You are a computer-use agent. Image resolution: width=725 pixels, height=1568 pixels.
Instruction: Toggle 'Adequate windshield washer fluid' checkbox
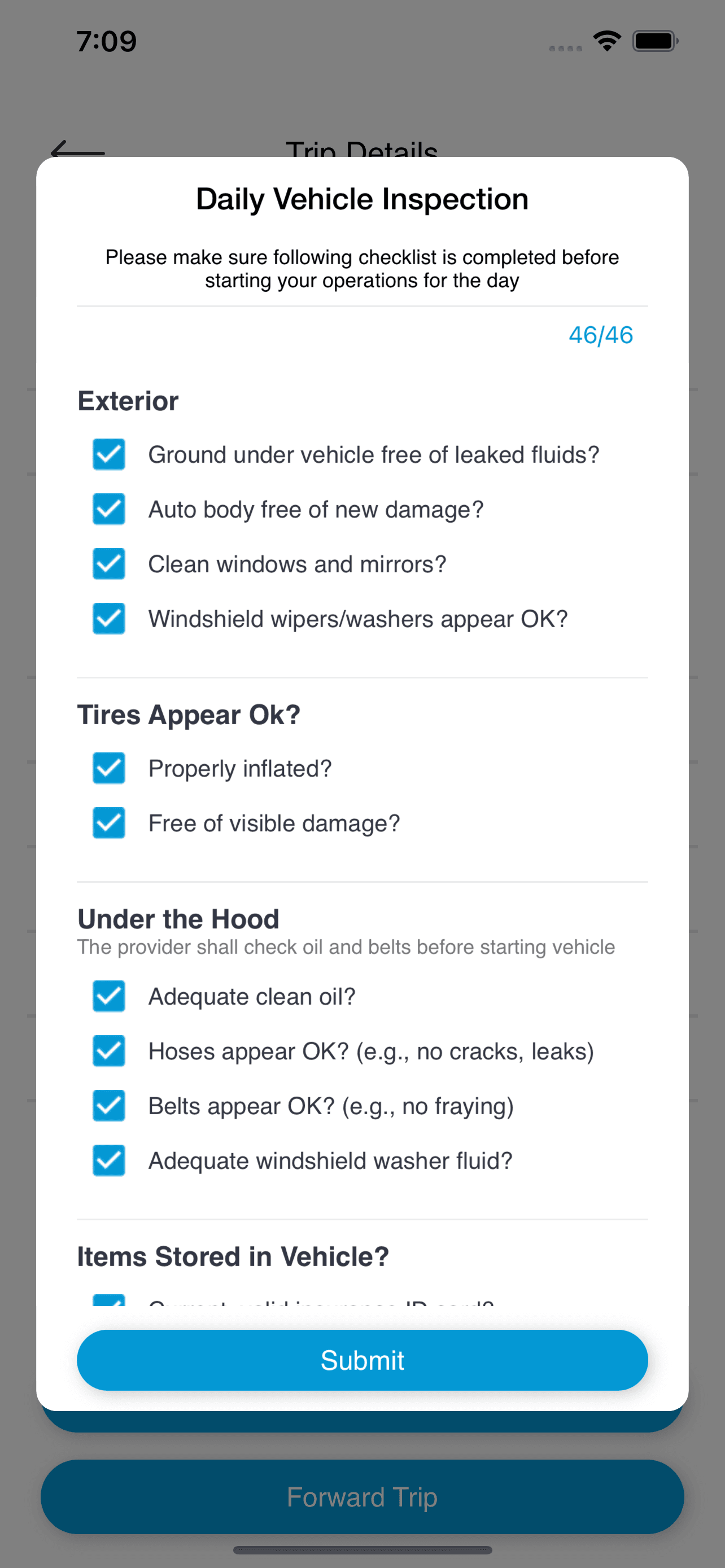(x=109, y=1162)
